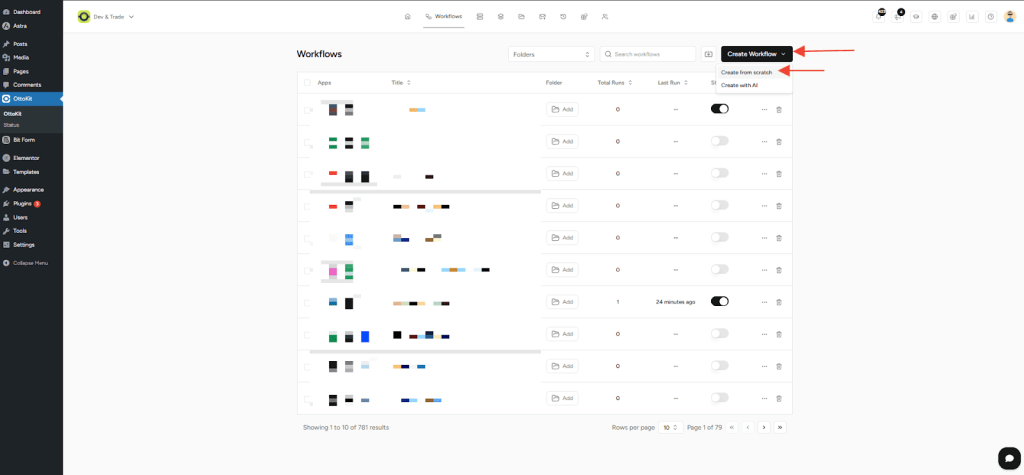Delete the first workflow using trash icon
This screenshot has height=475, width=1024.
click(779, 109)
